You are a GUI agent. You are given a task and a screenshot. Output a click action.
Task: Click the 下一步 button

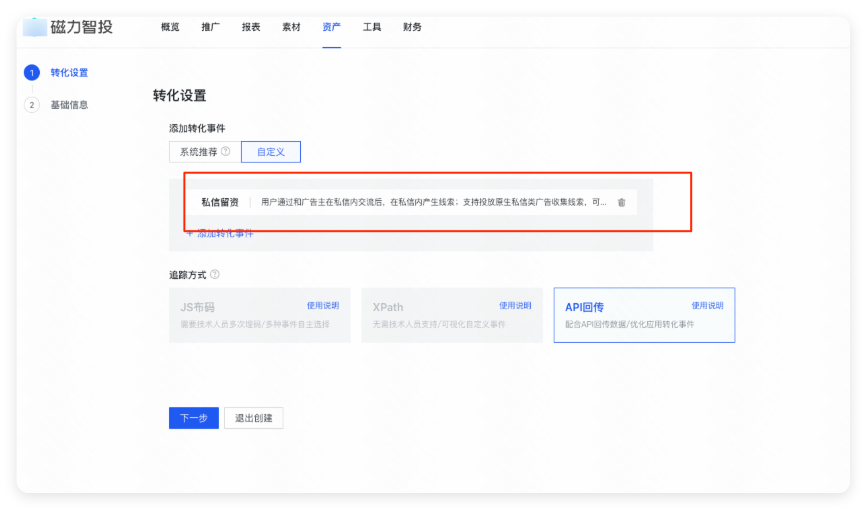pos(194,418)
